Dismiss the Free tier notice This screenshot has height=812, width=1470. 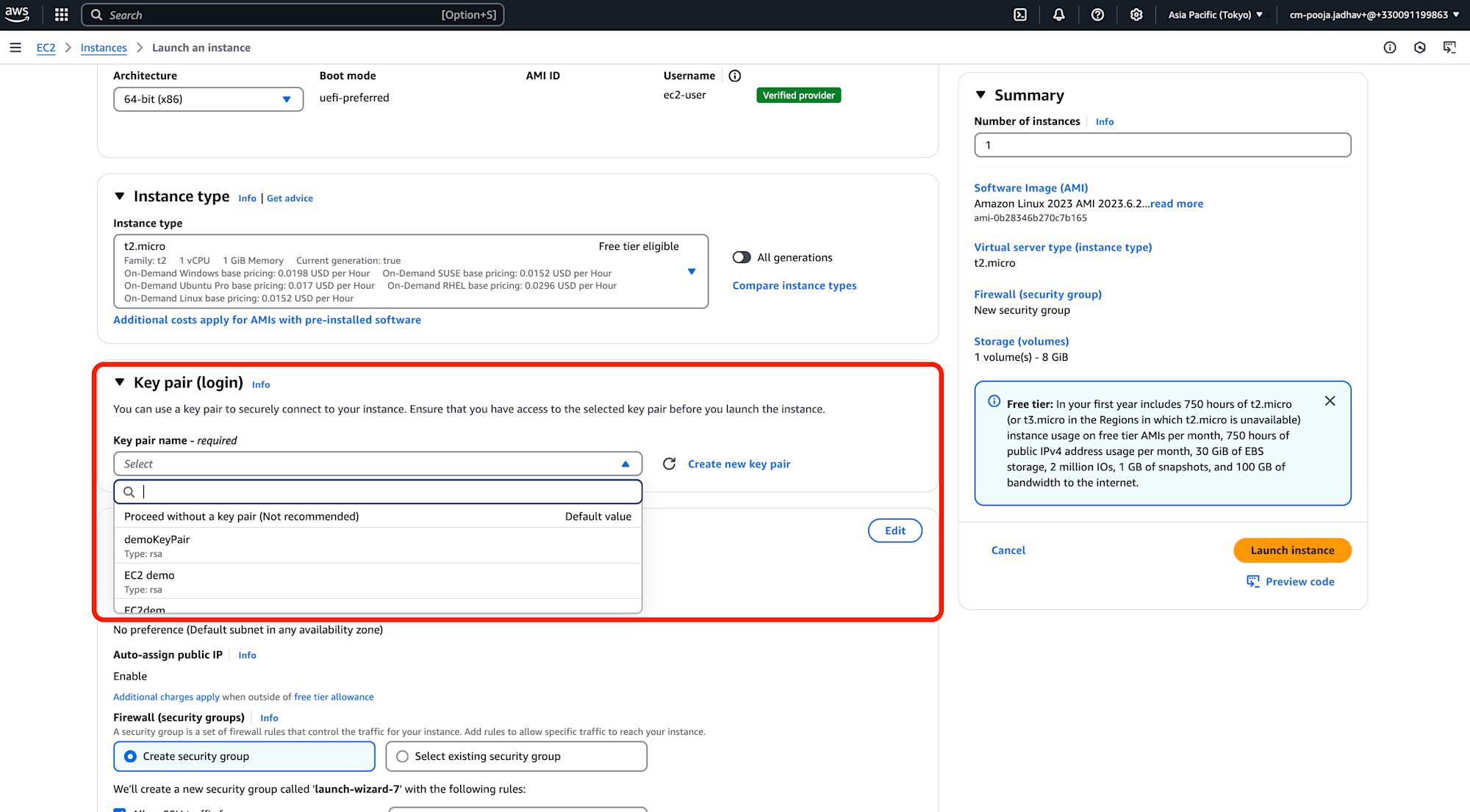[1330, 401]
